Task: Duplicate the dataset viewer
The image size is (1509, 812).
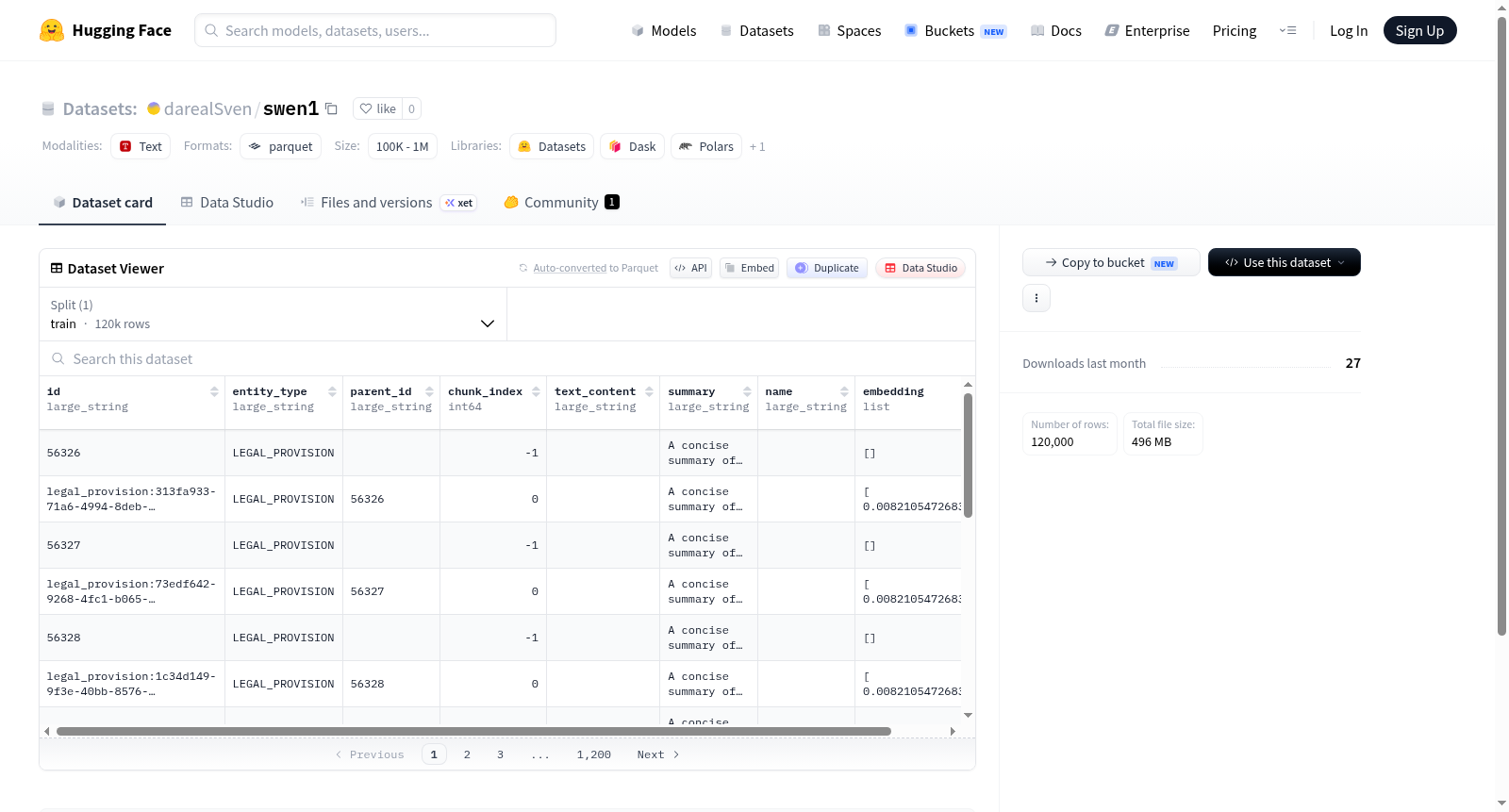Action: pyautogui.click(x=827, y=268)
